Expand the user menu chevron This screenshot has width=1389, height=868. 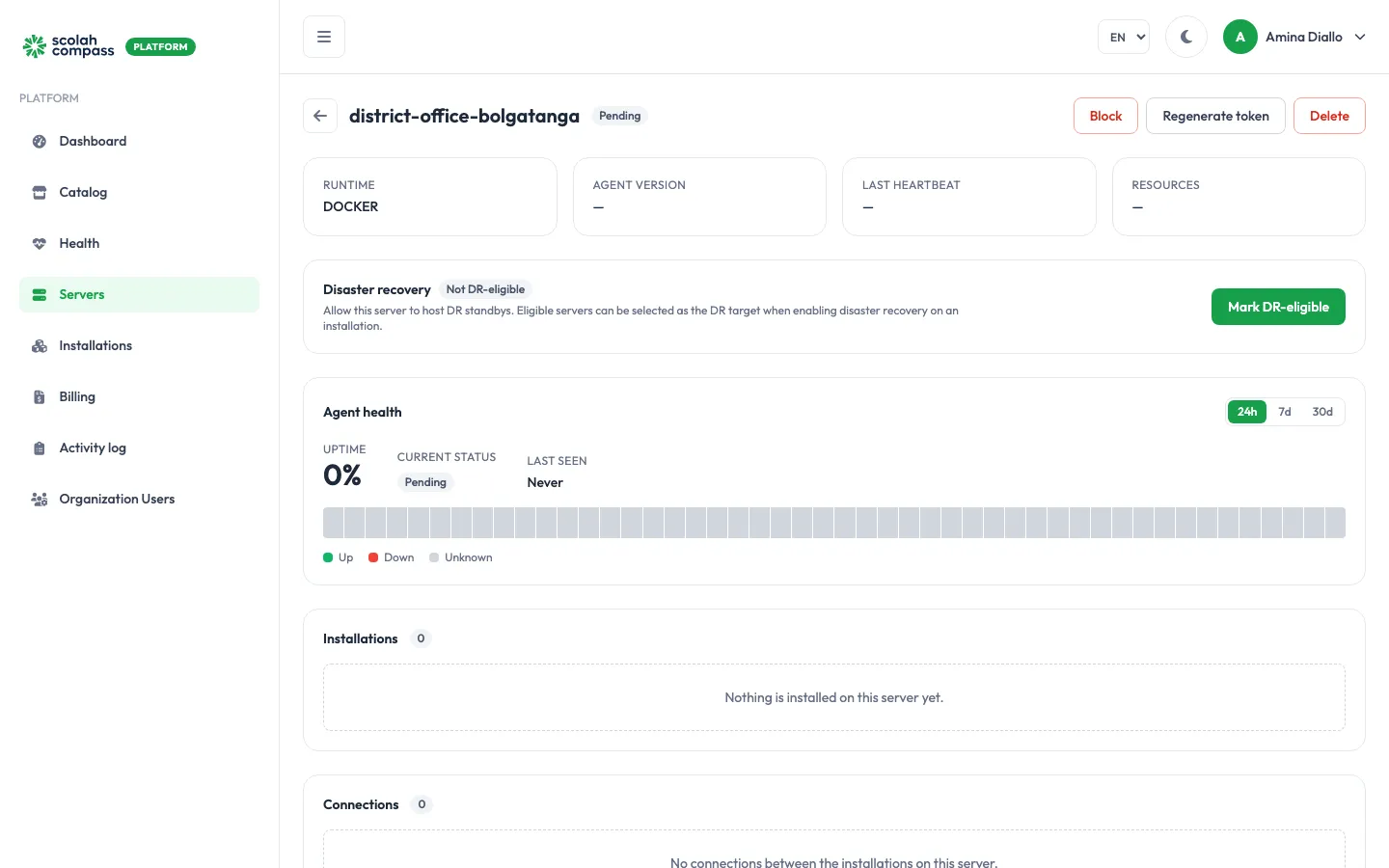[x=1360, y=37]
